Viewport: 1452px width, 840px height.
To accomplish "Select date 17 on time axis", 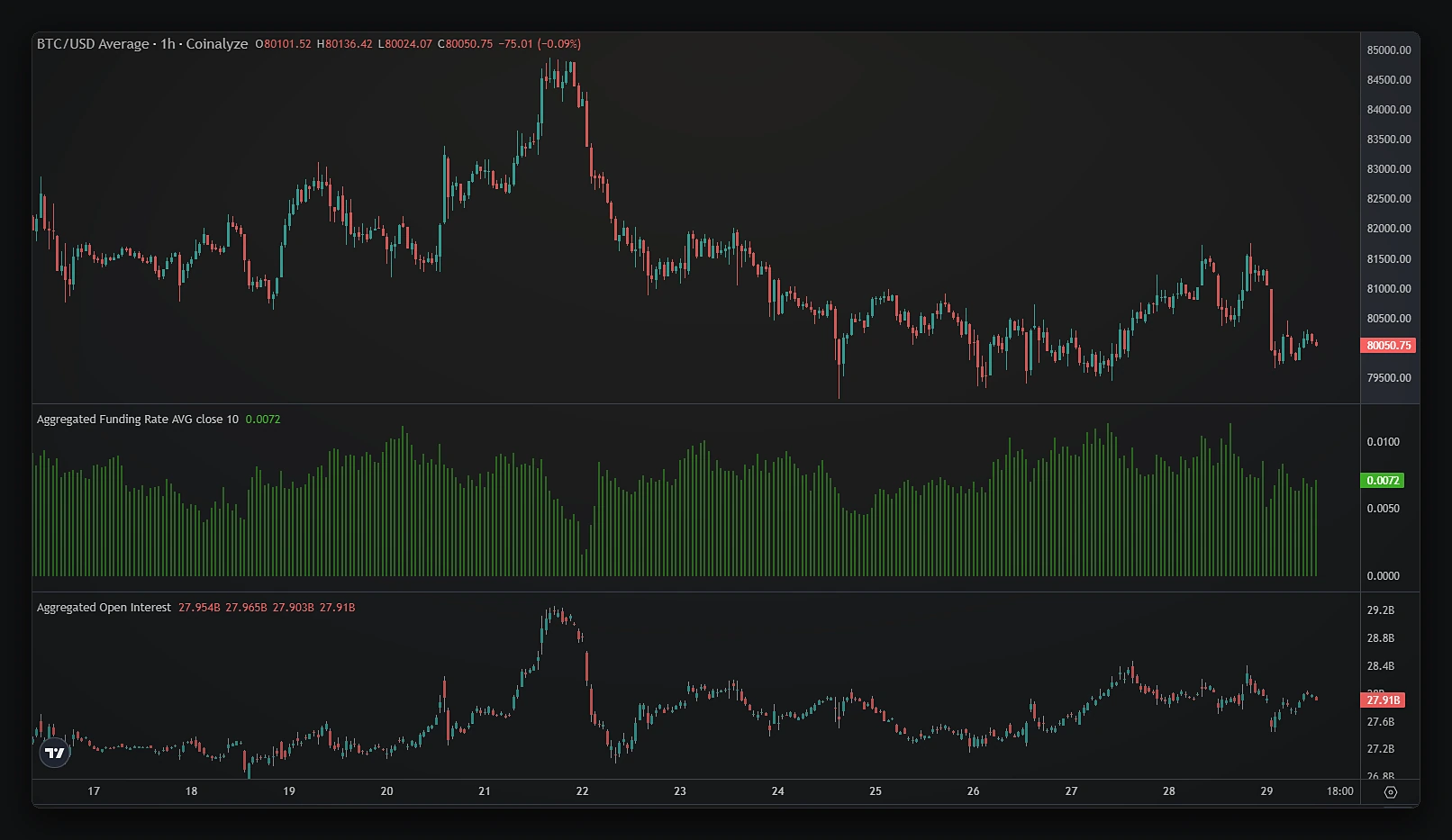I will tap(94, 791).
